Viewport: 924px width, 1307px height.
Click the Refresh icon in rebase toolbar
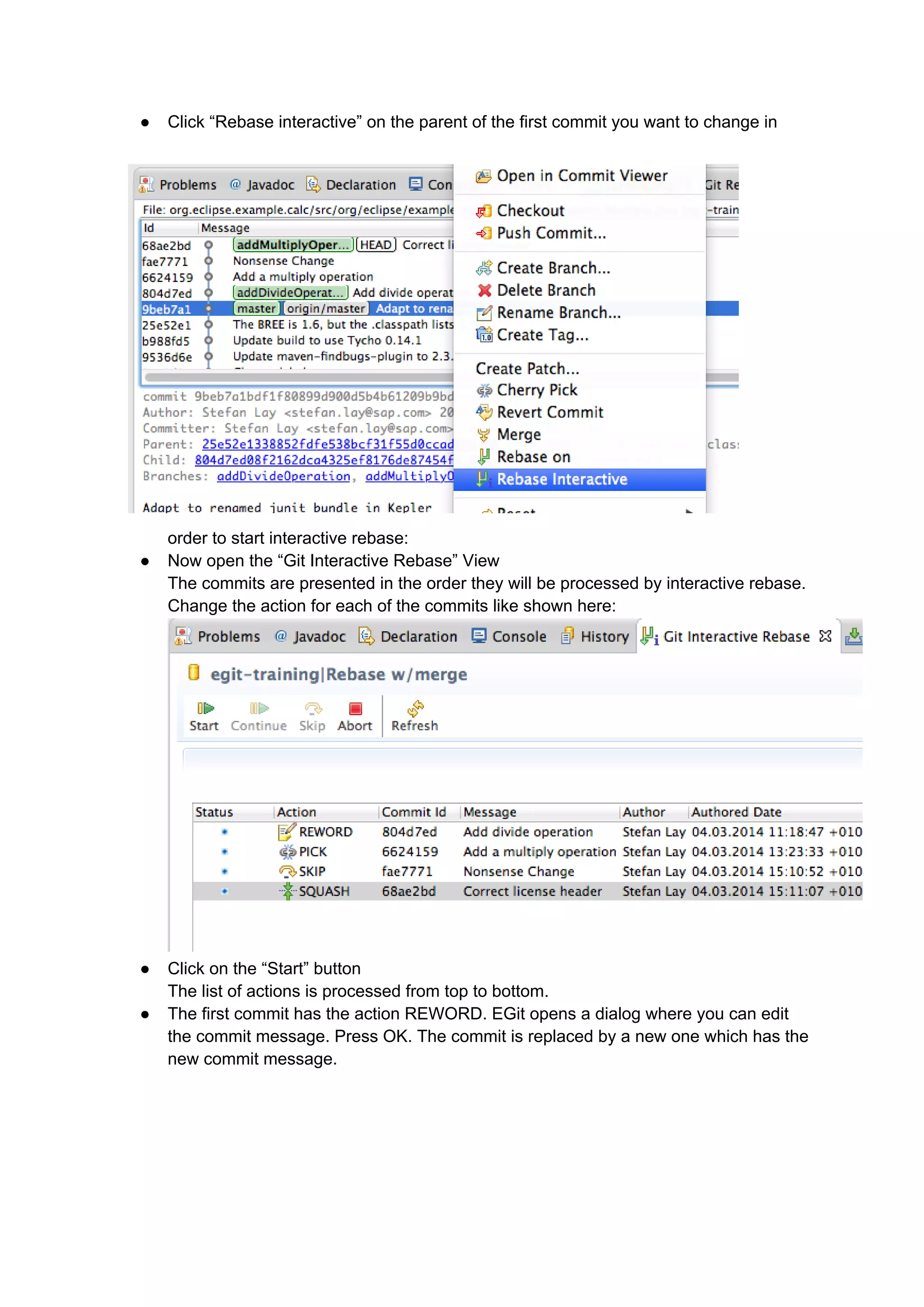coord(415,708)
